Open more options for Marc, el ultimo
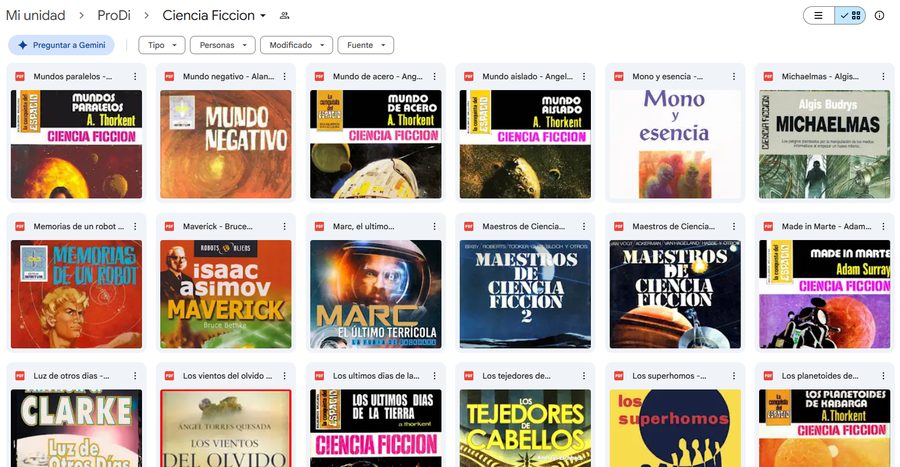900x467 pixels. tap(435, 227)
